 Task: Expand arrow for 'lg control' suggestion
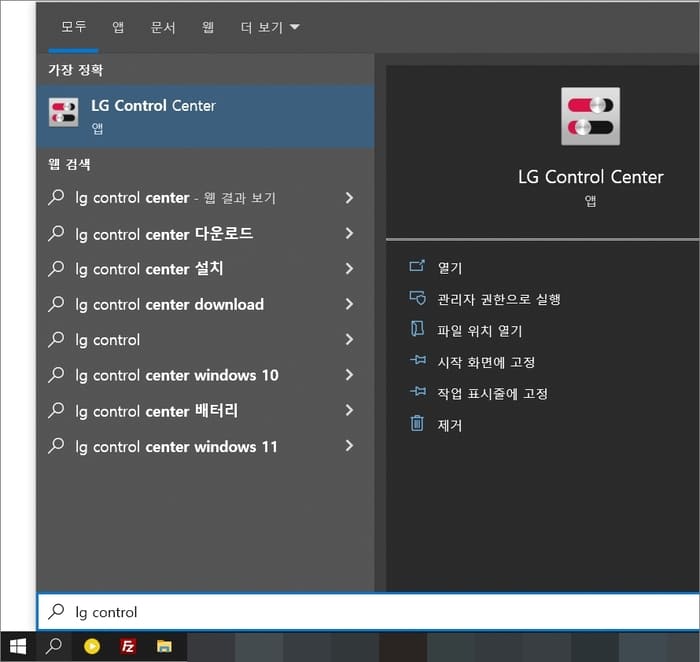click(x=349, y=339)
